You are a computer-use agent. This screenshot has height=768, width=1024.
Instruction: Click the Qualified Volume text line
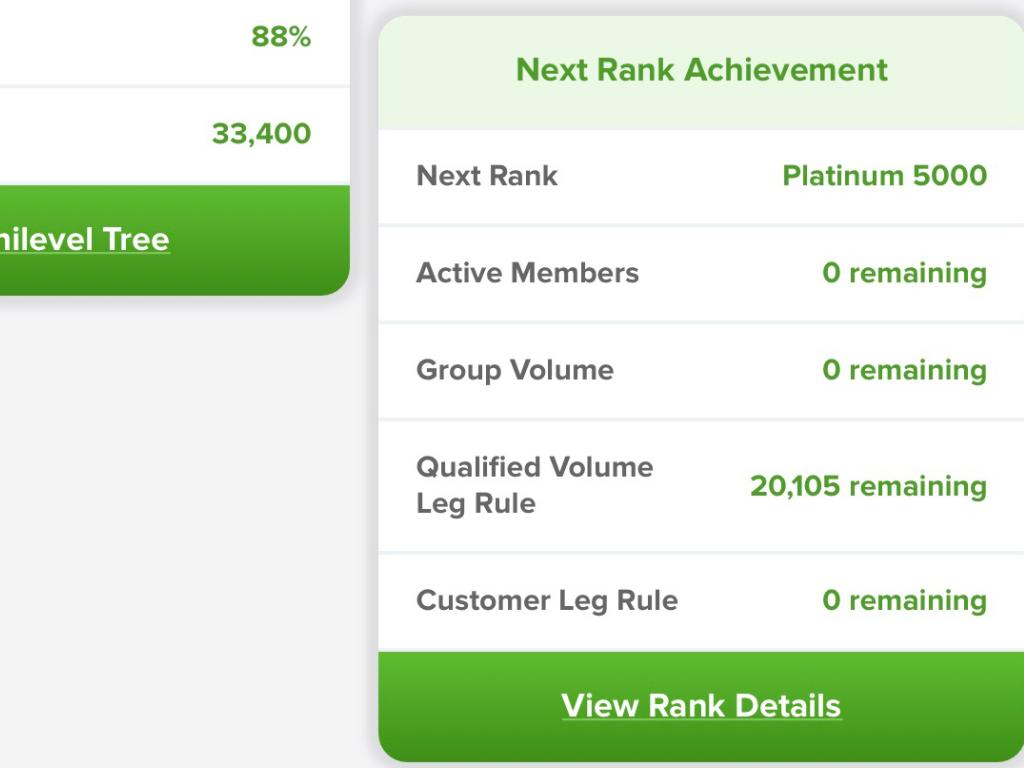[x=534, y=467]
